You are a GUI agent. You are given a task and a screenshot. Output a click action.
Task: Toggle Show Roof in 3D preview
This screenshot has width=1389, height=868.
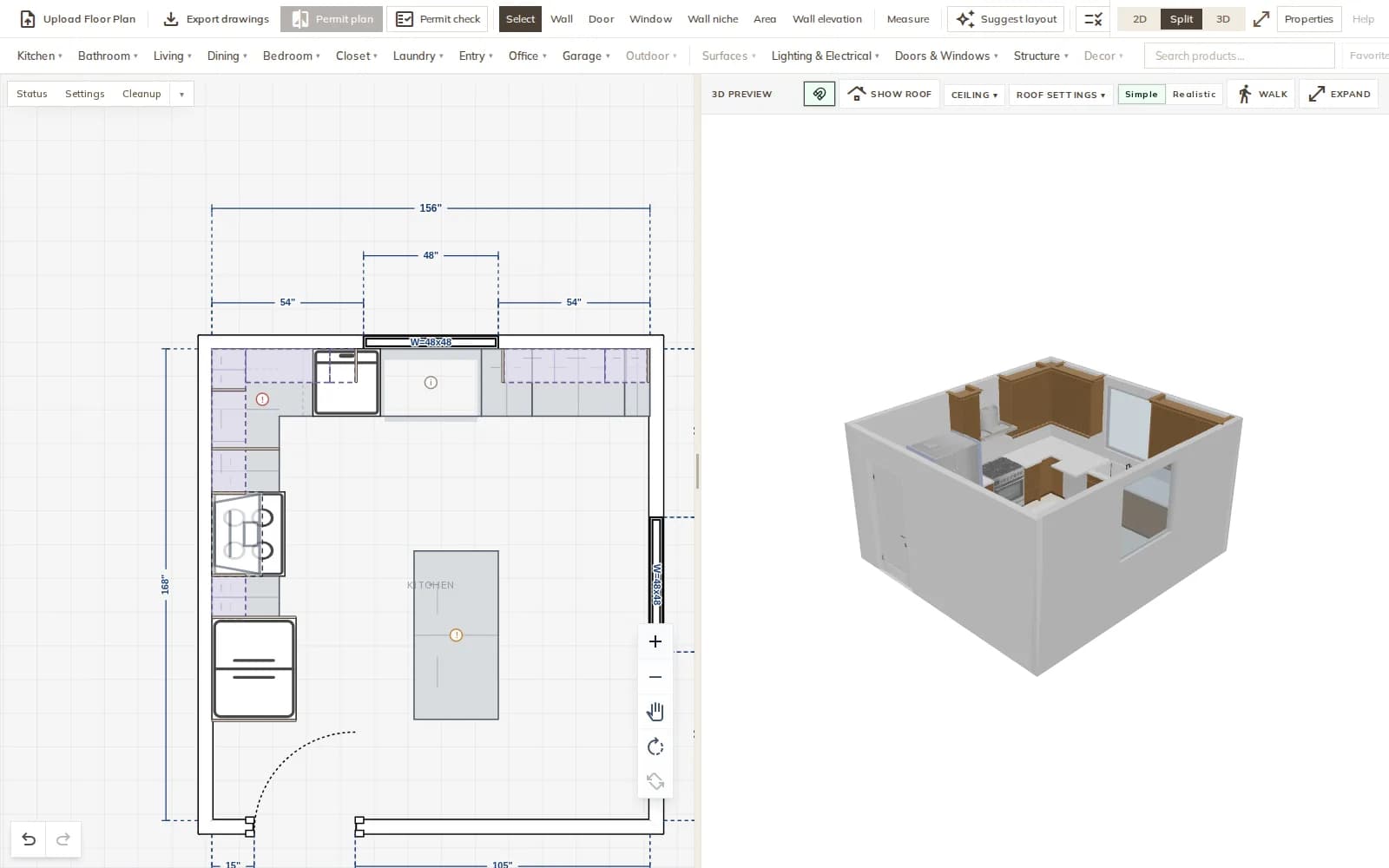889,94
